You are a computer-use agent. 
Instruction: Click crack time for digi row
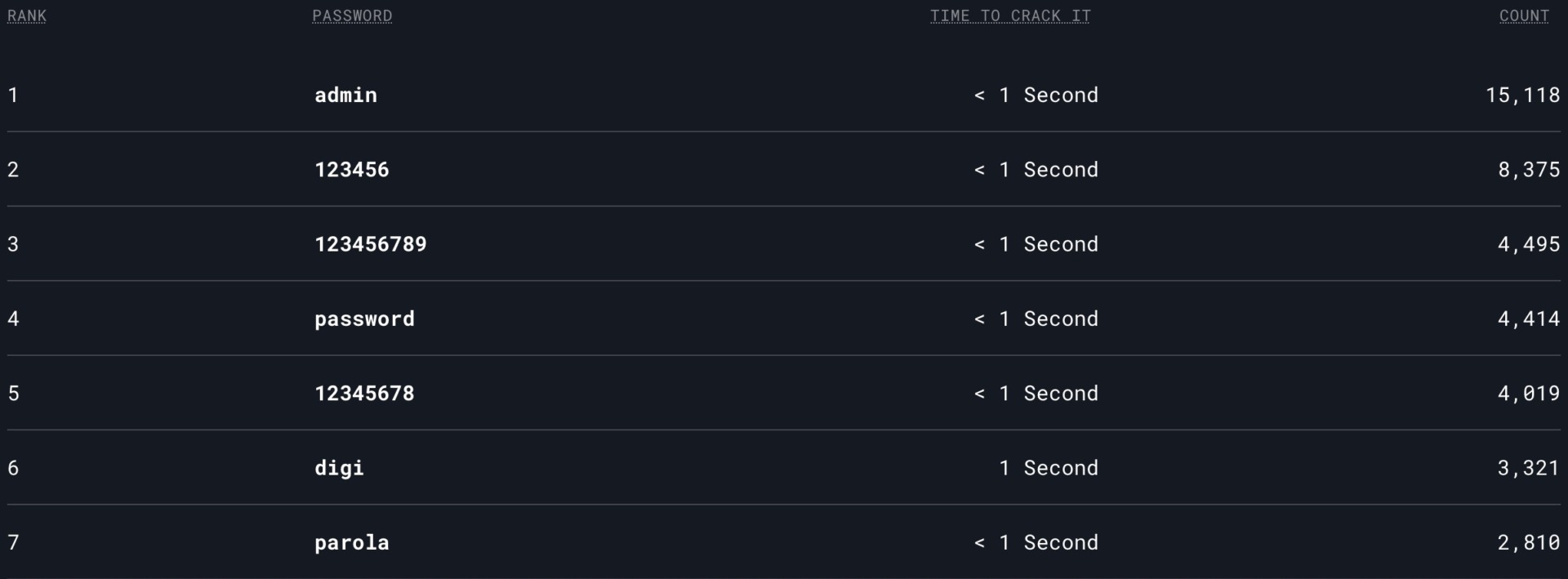1049,468
